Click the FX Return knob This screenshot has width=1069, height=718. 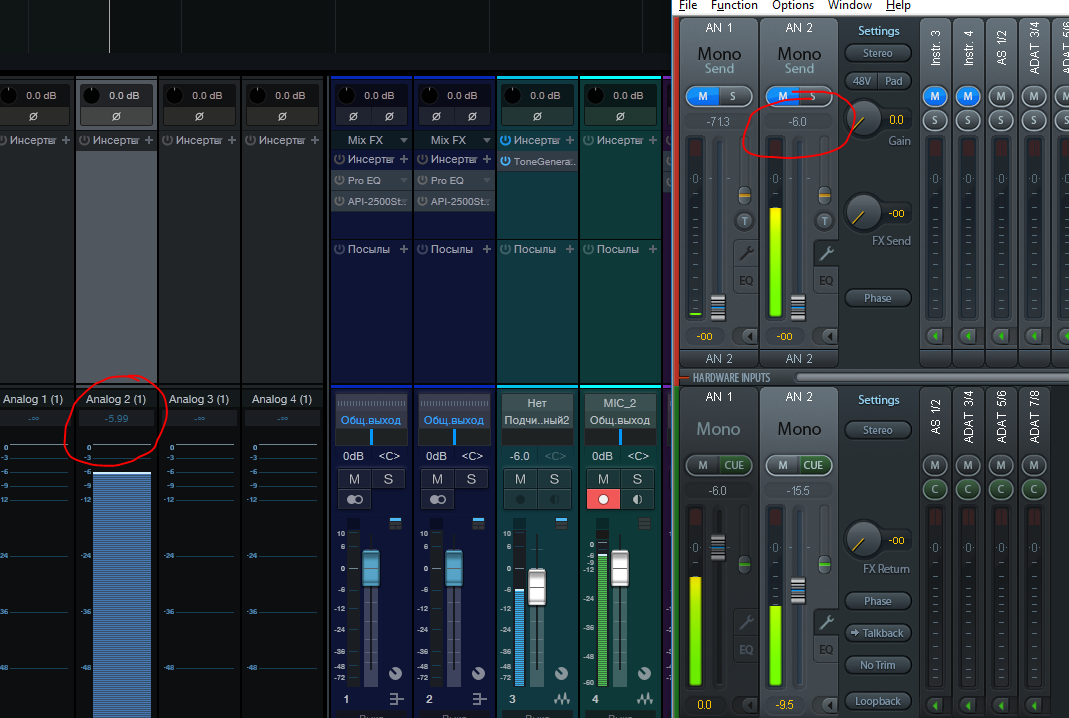point(862,539)
